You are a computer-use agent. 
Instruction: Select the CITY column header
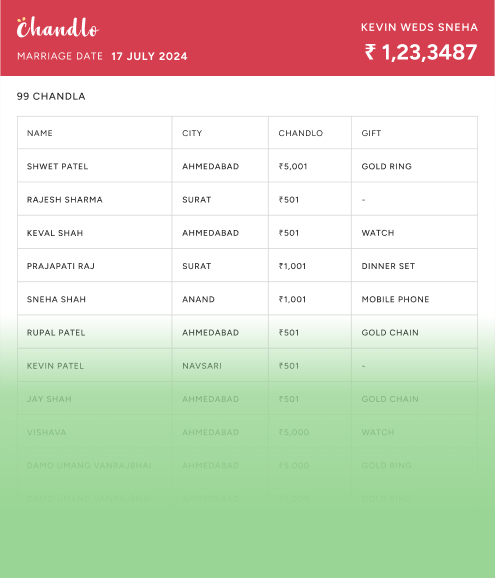point(192,133)
